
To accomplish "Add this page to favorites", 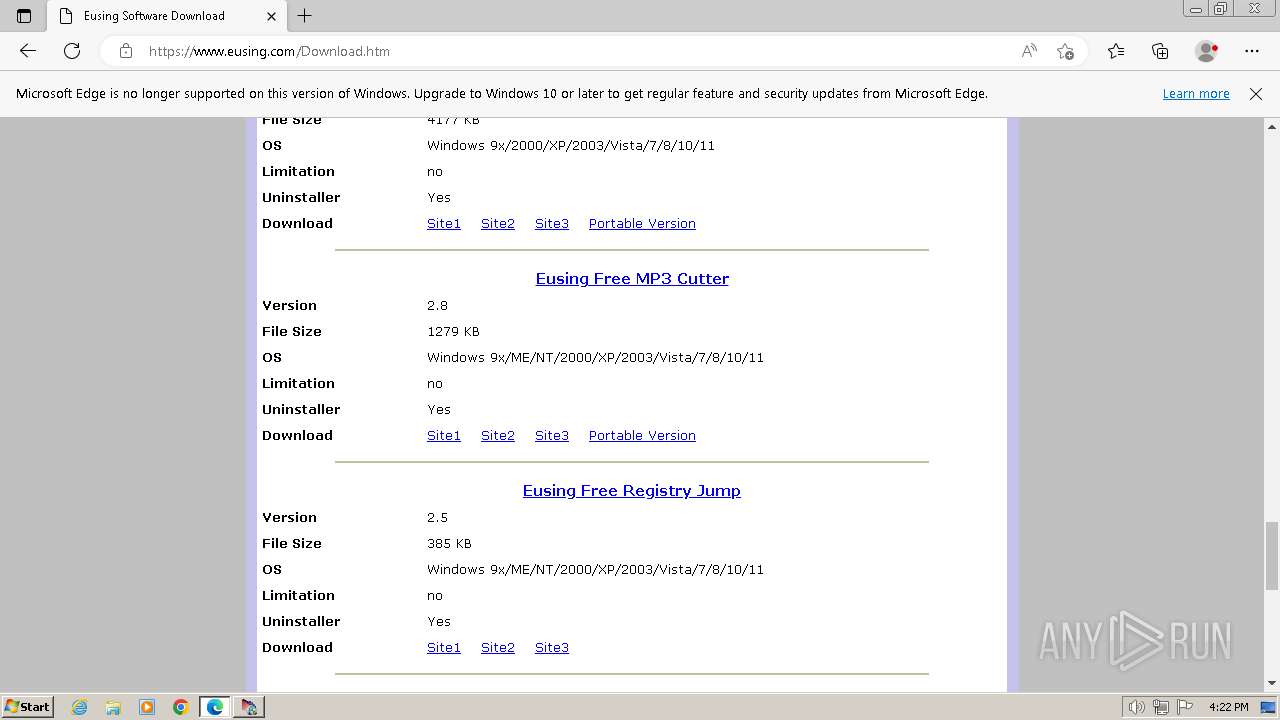I will (x=1065, y=51).
